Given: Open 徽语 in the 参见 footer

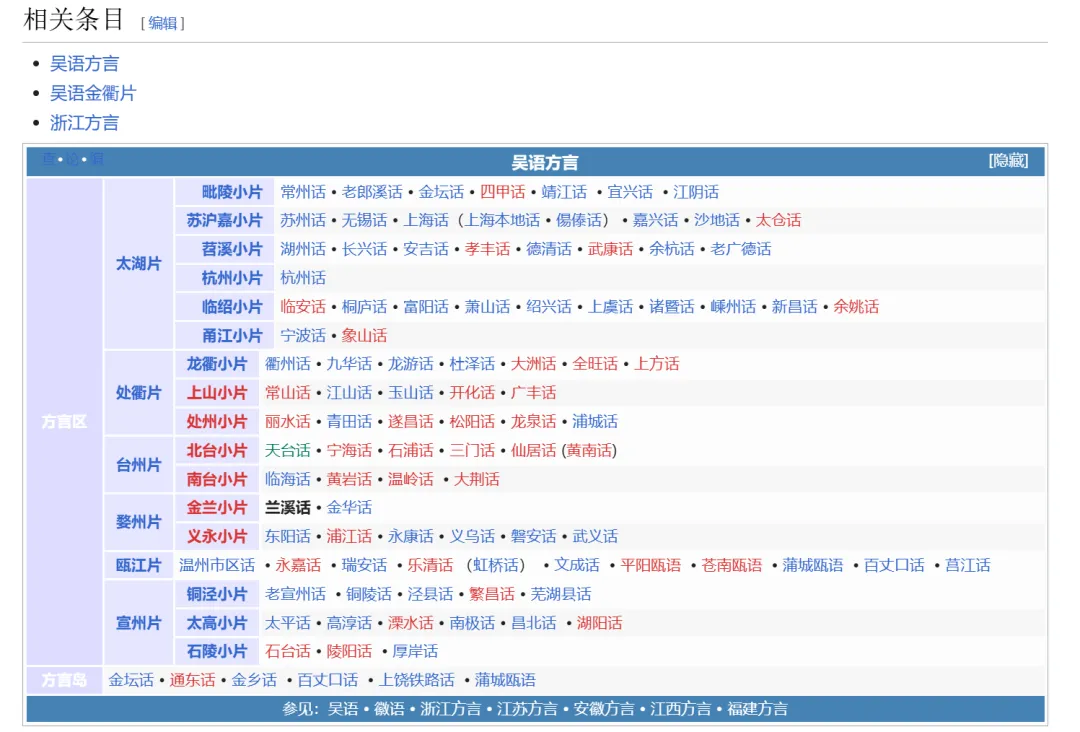Looking at the screenshot, I should pyautogui.click(x=389, y=709).
